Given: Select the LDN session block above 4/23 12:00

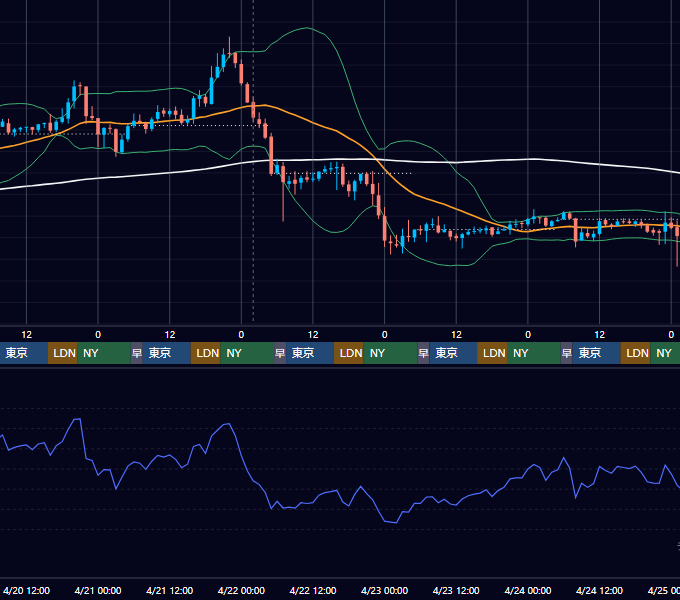Looking at the screenshot, I should pyautogui.click(x=492, y=353).
